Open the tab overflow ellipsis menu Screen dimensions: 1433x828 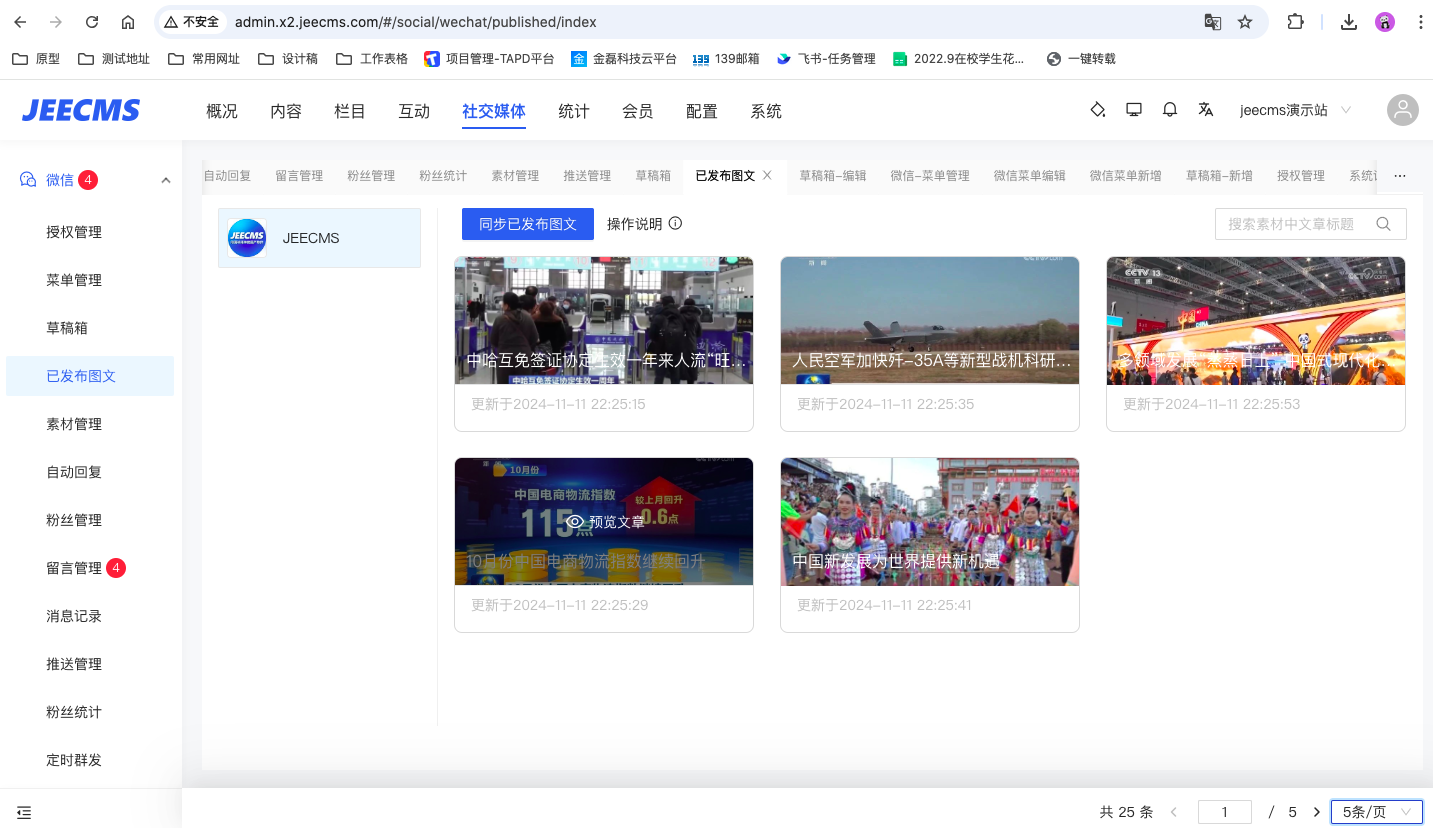pos(1399,175)
